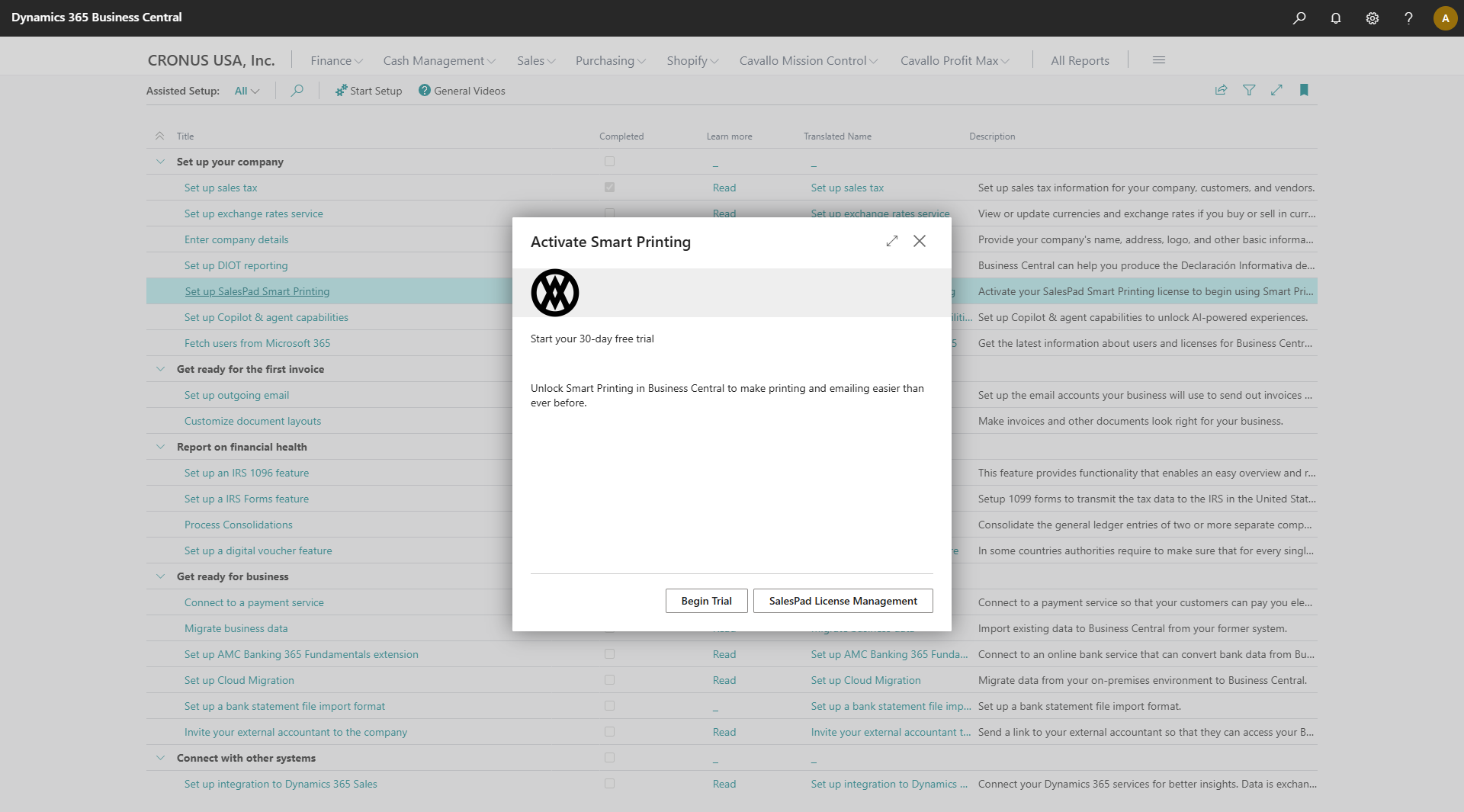Toggle Completed checkbox for bank statement import format
This screenshot has height=812, width=1464.
coord(609,706)
